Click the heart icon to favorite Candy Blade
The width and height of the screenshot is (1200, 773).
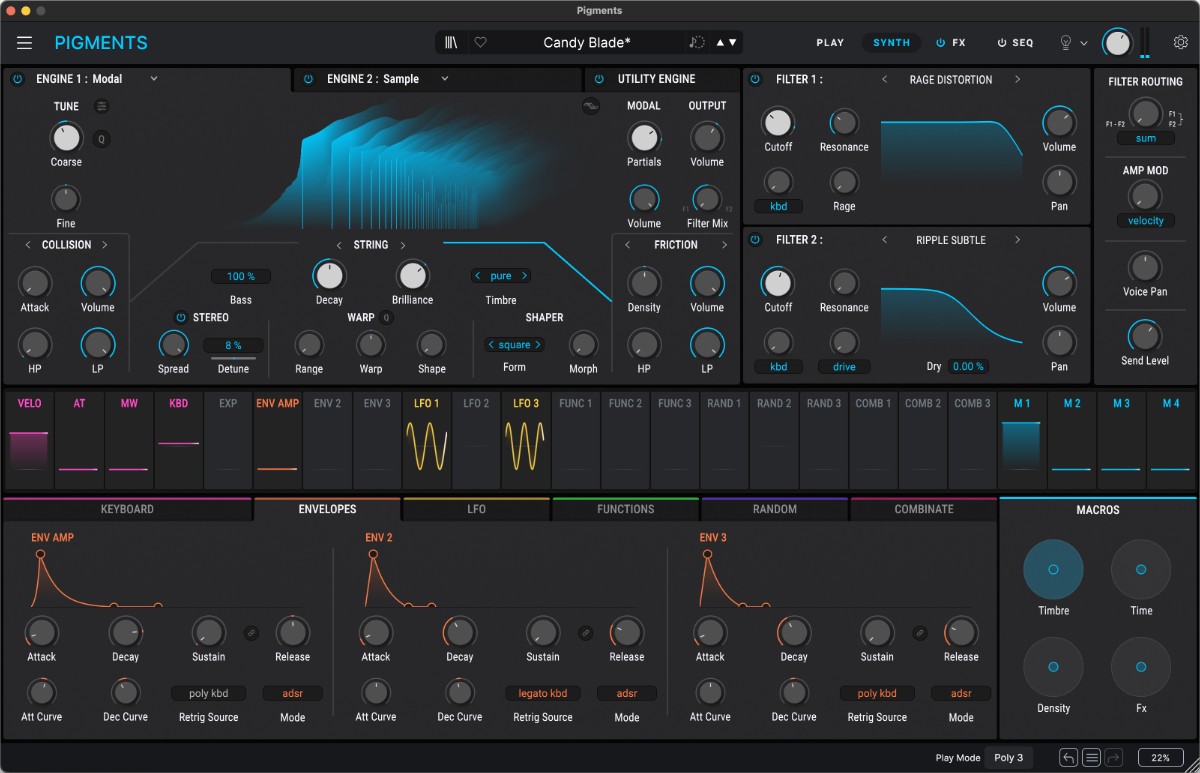tap(480, 42)
